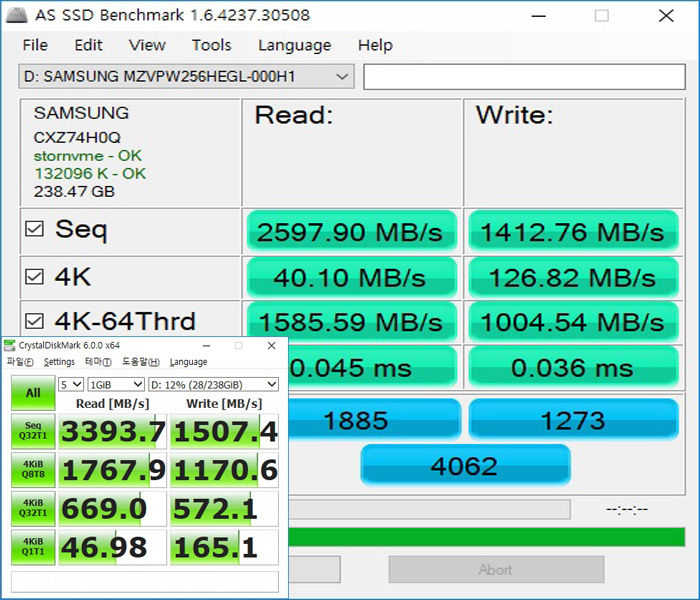Viewport: 700px width, 600px height.
Task: Click the Seq read result 2597.90 MB/s
Action: (351, 232)
